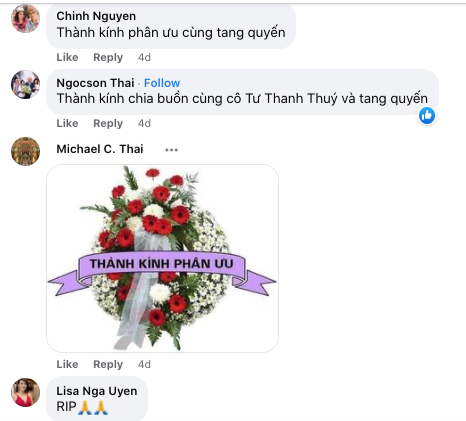
Task: Reply to Chinh Nguyen's comment
Action: pos(108,57)
